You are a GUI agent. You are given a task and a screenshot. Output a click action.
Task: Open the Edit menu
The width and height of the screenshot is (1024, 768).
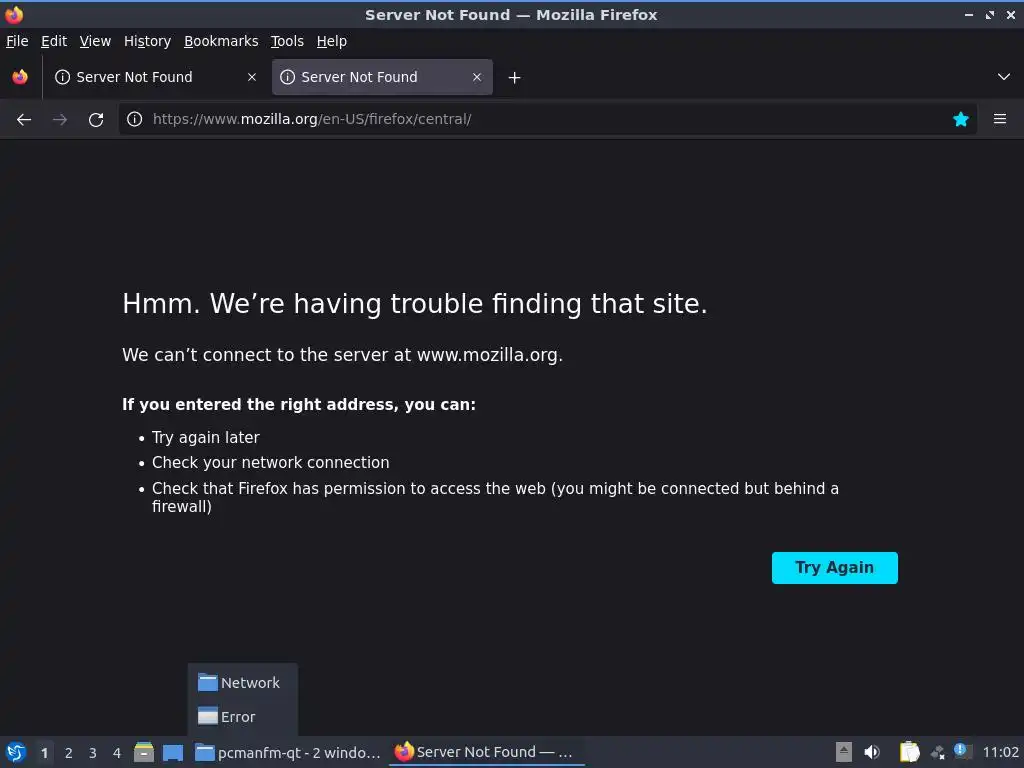pos(54,41)
